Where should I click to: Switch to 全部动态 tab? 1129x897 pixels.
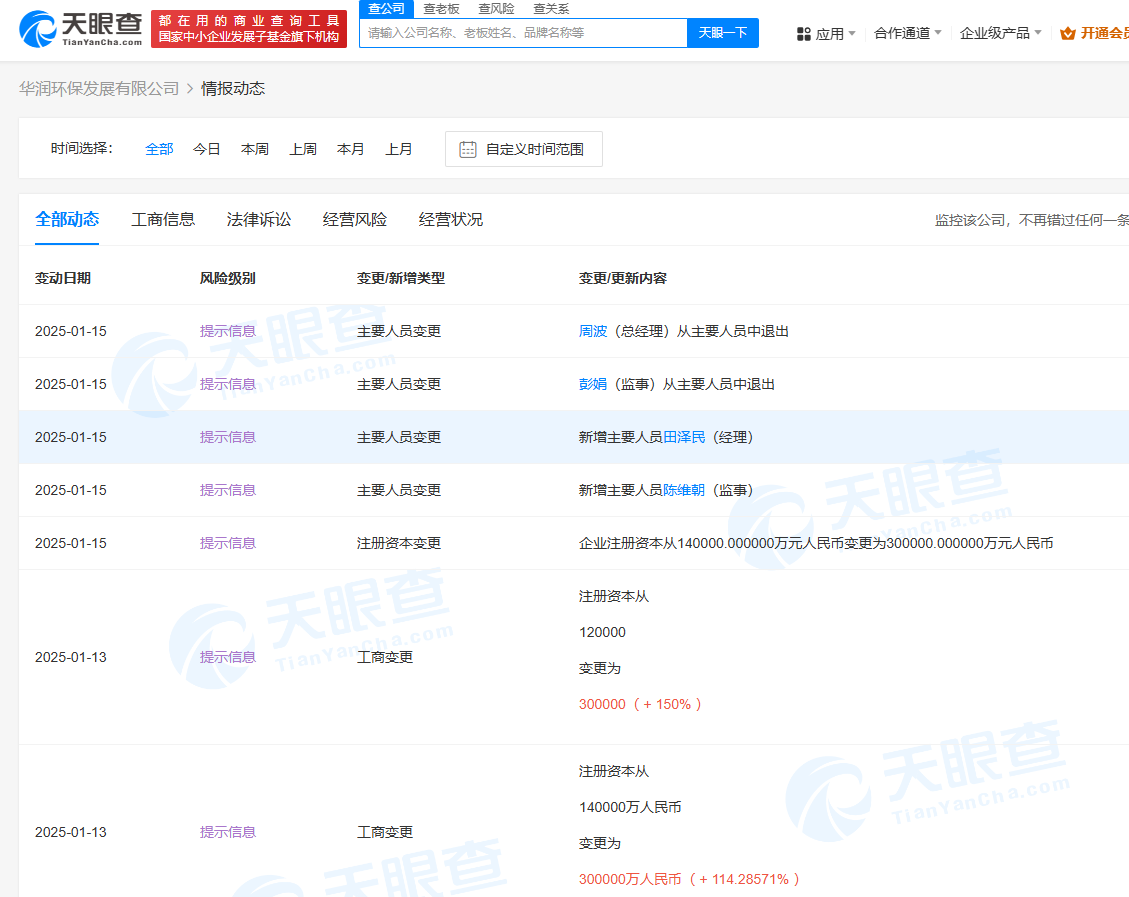[67, 220]
